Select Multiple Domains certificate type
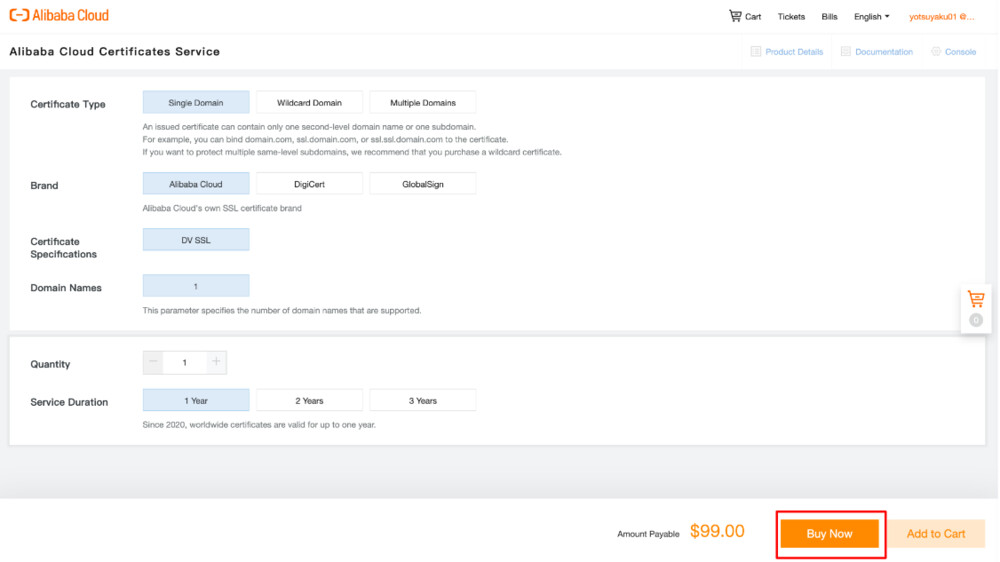The image size is (1000, 562). click(423, 103)
